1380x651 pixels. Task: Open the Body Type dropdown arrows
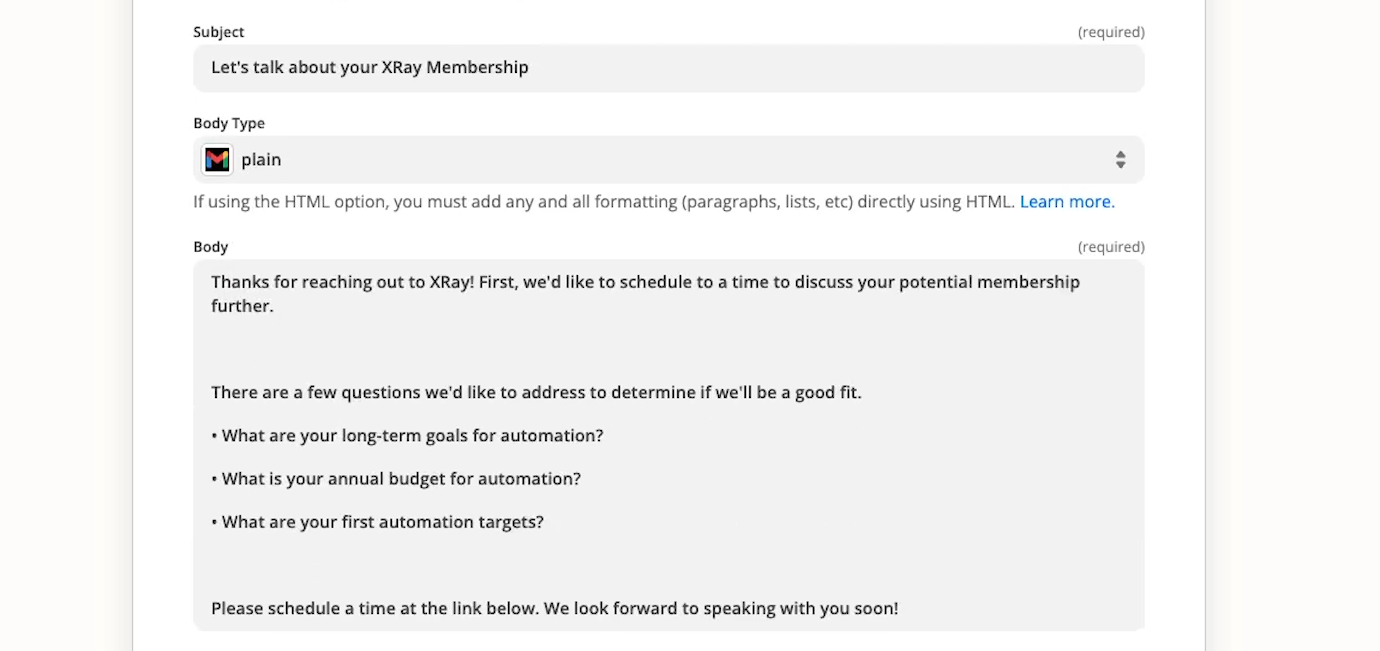tap(1120, 160)
